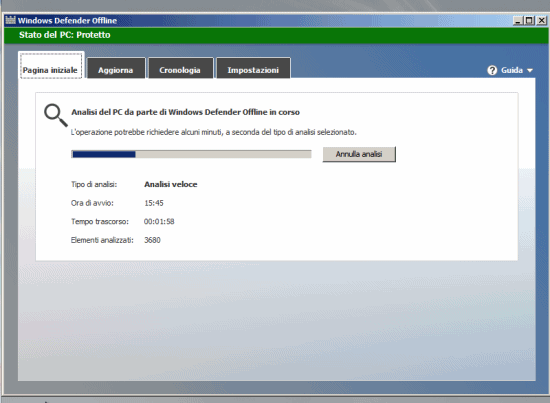This screenshot has width=550, height=403.
Task: Maximize the Windows Defender Offline window
Action: coord(529,21)
